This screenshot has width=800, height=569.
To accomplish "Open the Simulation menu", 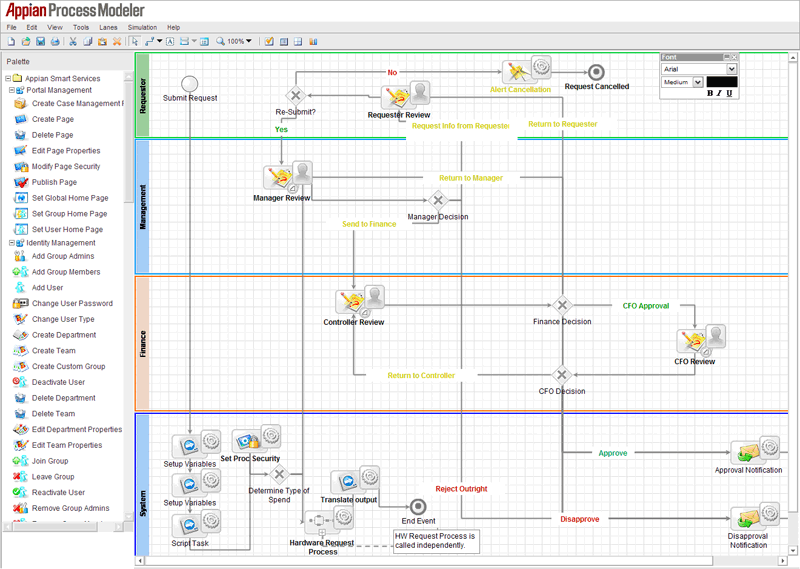I will [142, 28].
